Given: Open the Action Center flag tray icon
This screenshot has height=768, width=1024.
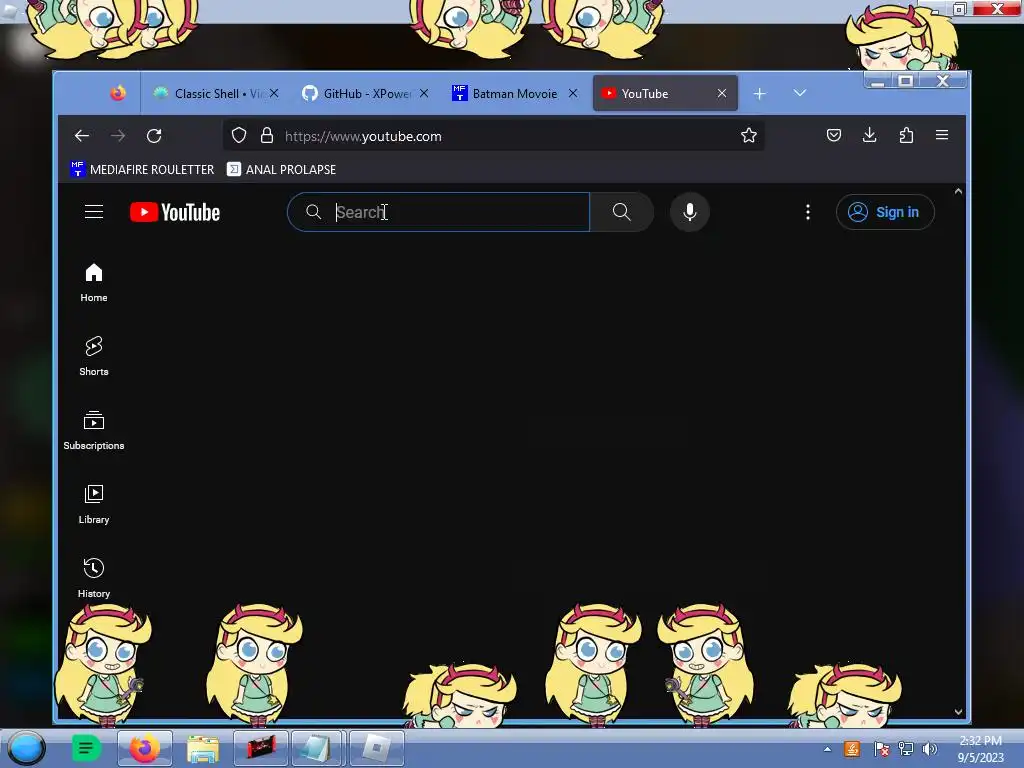Looking at the screenshot, I should (x=881, y=749).
